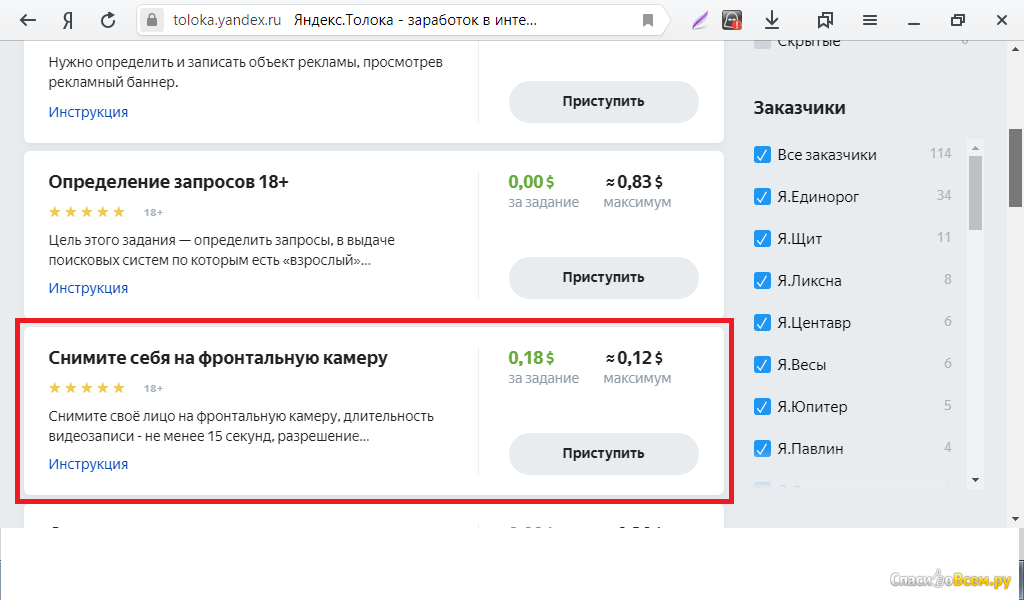Start the advertising banner task with Приступить
The width and height of the screenshot is (1024, 600).
point(603,101)
